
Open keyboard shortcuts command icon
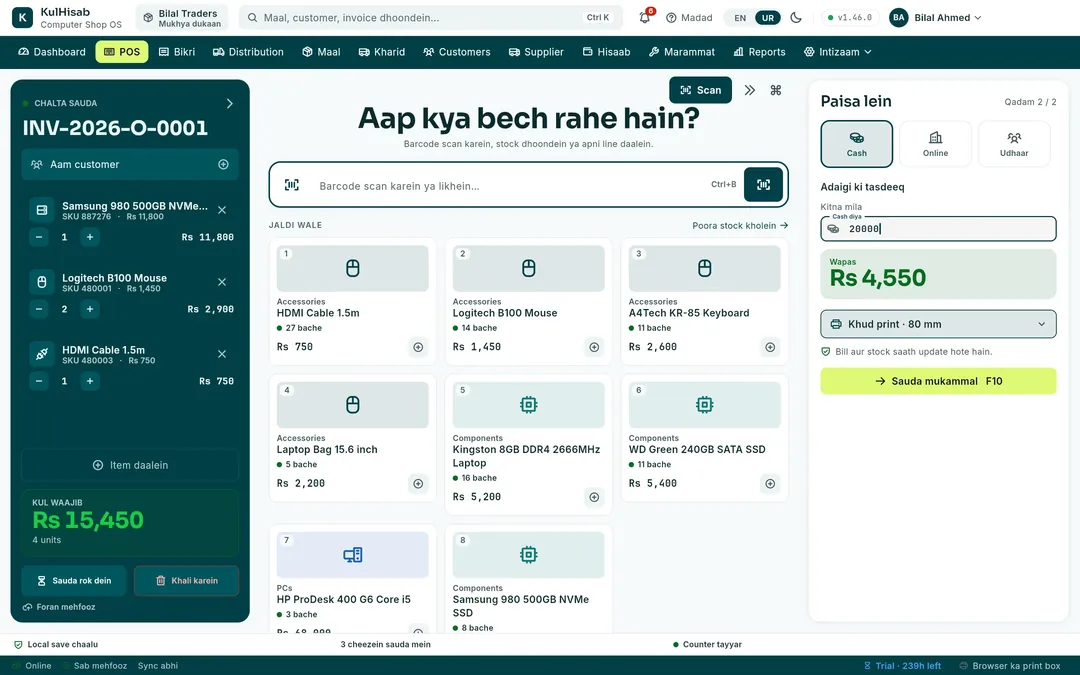point(776,90)
